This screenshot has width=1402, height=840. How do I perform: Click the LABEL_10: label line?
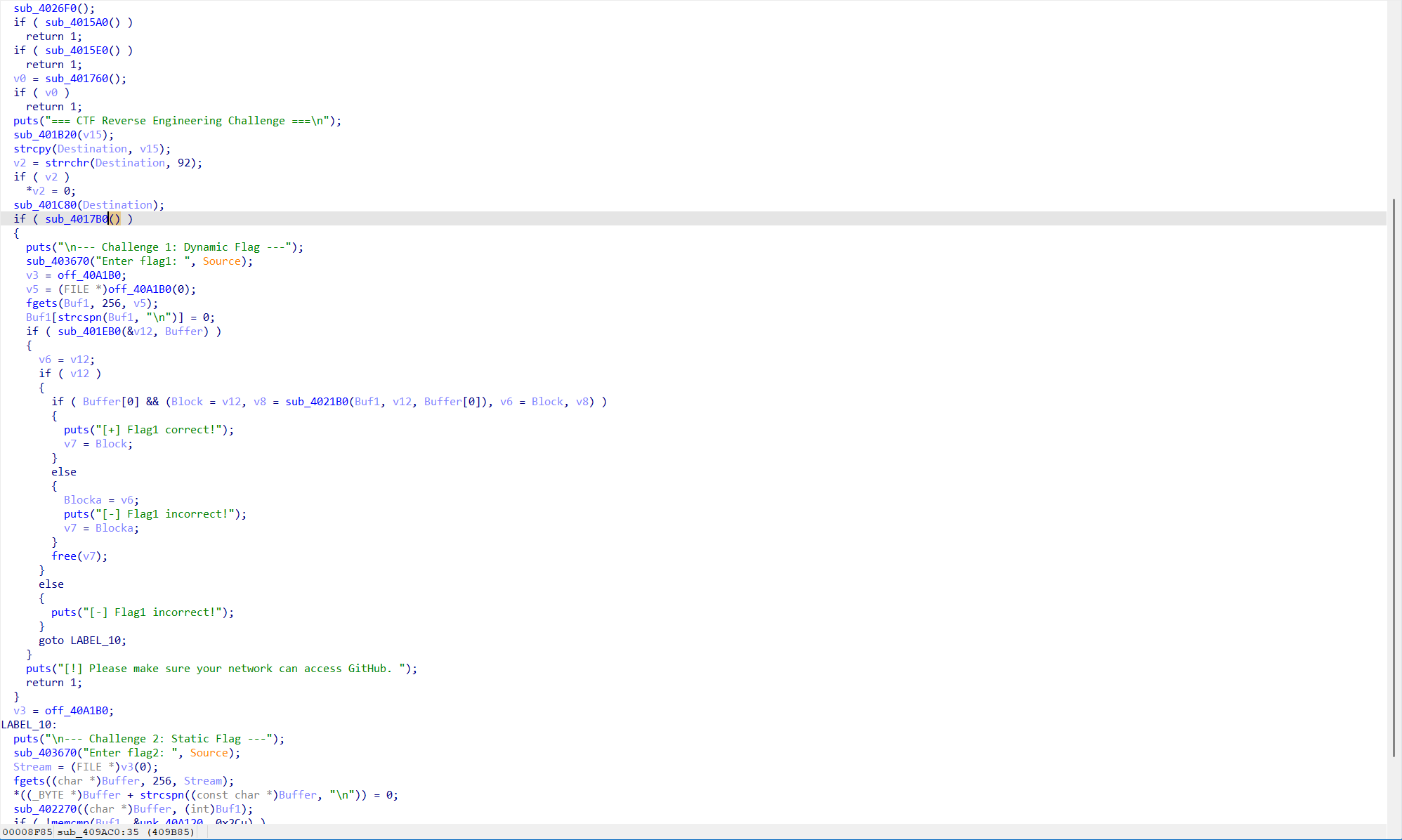(29, 725)
